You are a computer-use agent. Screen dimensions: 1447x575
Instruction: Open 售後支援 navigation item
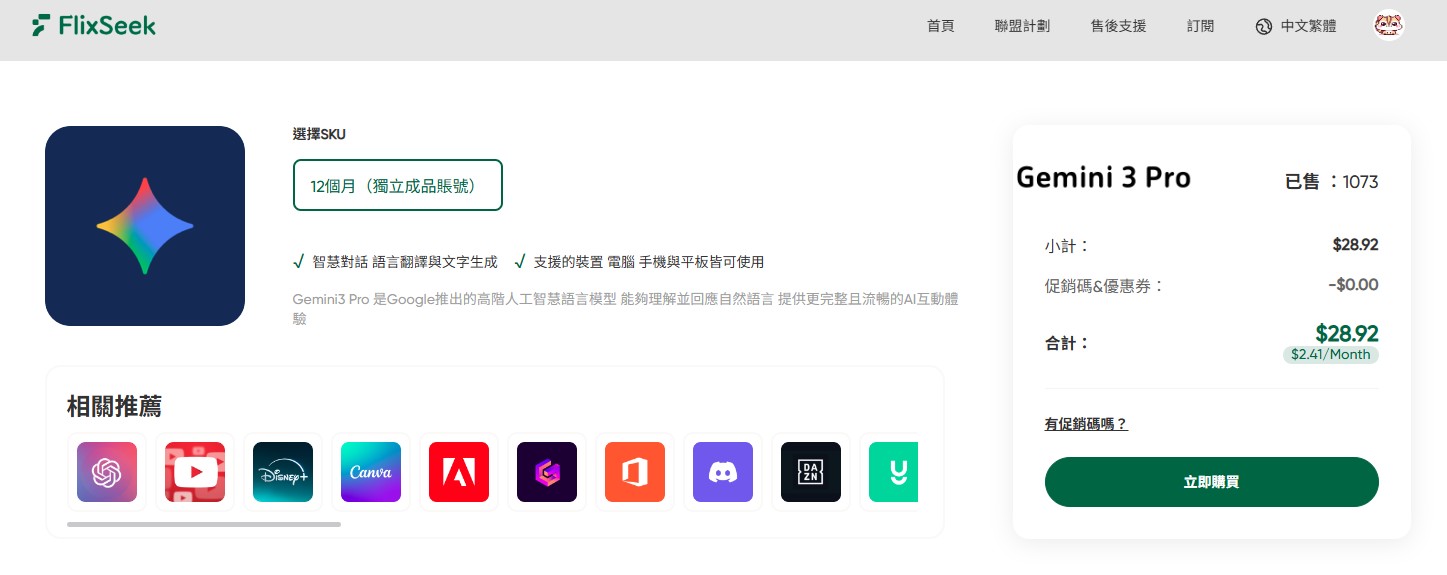pos(1118,26)
